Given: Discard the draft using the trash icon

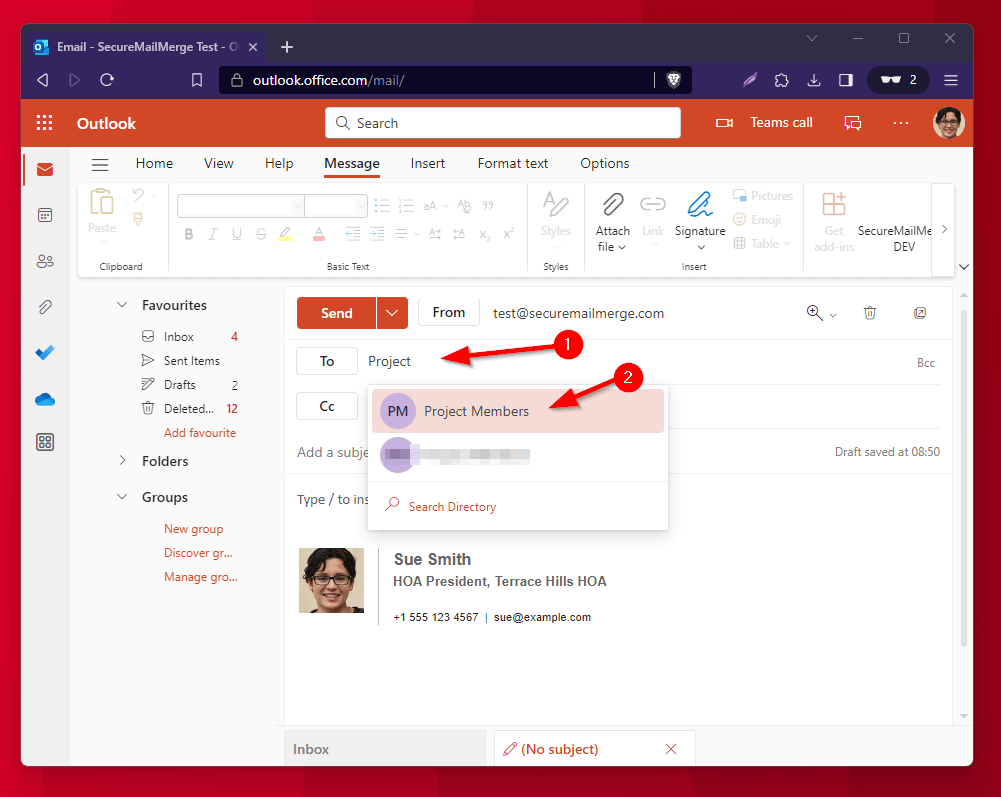Looking at the screenshot, I should (870, 312).
